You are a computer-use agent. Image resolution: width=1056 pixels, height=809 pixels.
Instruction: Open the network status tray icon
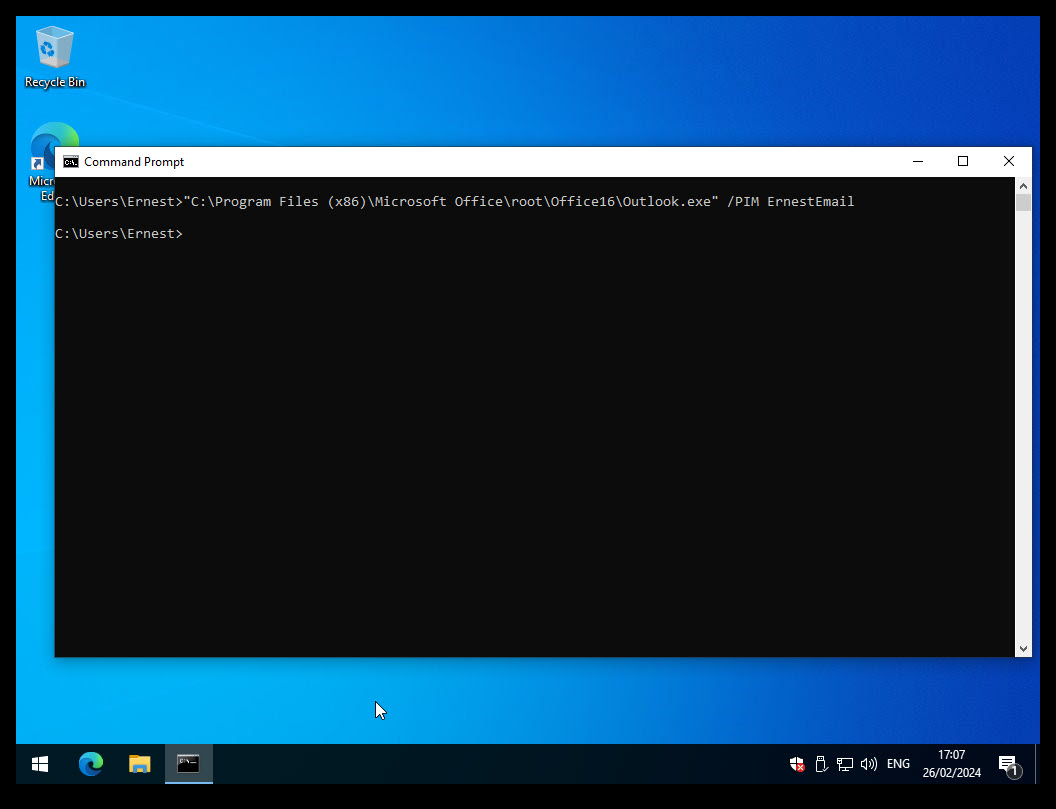845,764
